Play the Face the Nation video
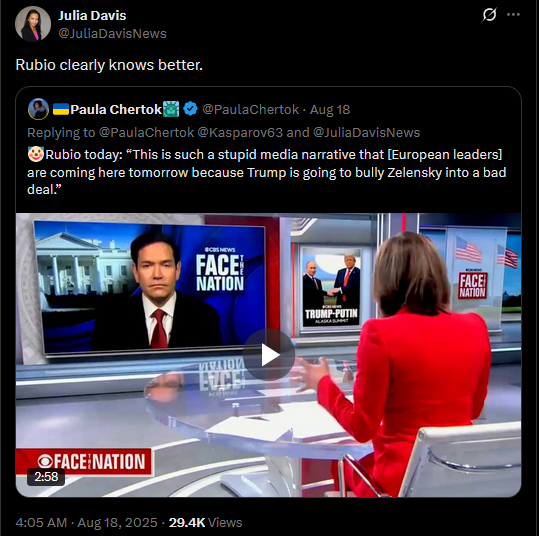 click(x=268, y=355)
